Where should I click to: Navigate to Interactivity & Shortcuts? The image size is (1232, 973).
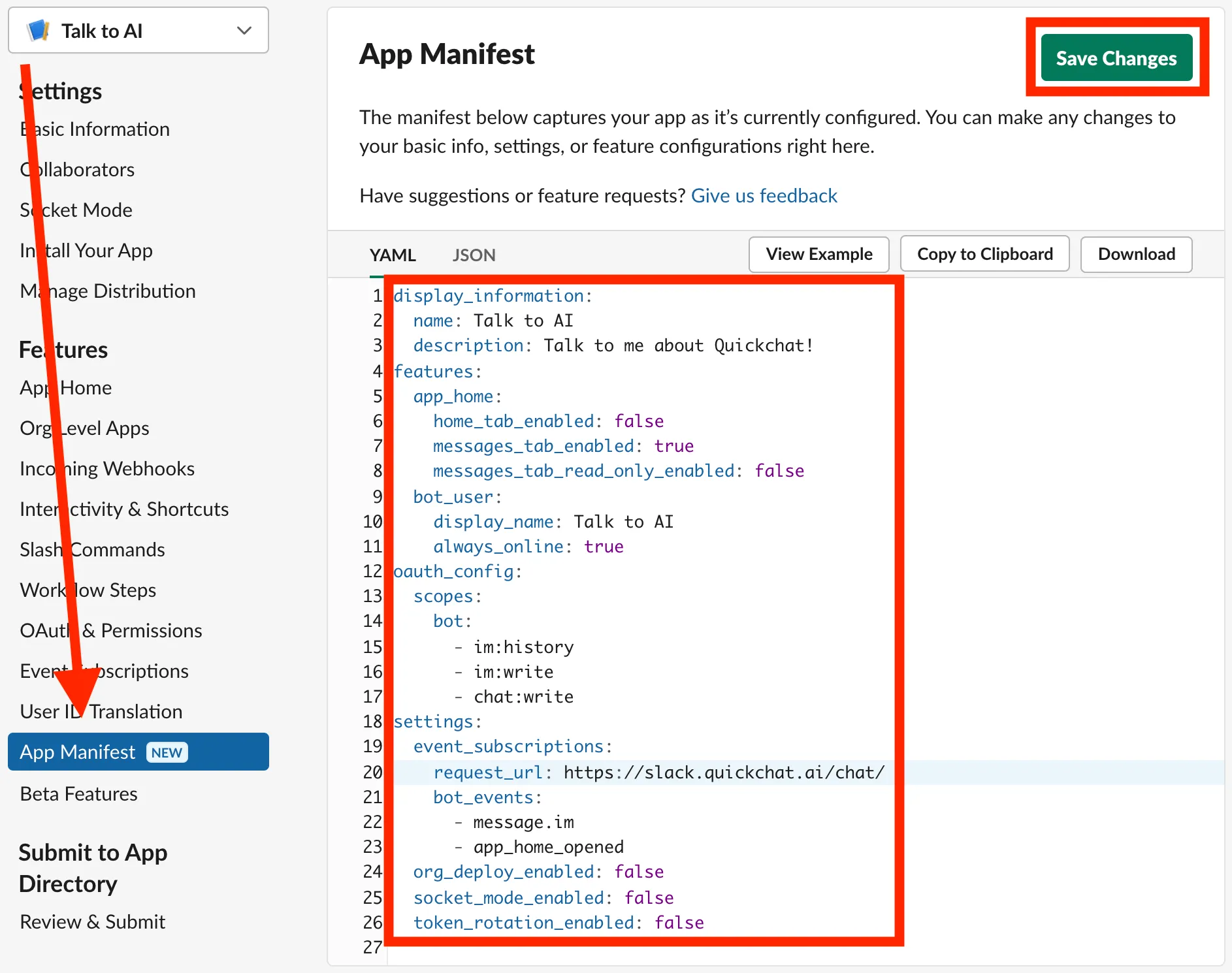pyautogui.click(x=124, y=509)
